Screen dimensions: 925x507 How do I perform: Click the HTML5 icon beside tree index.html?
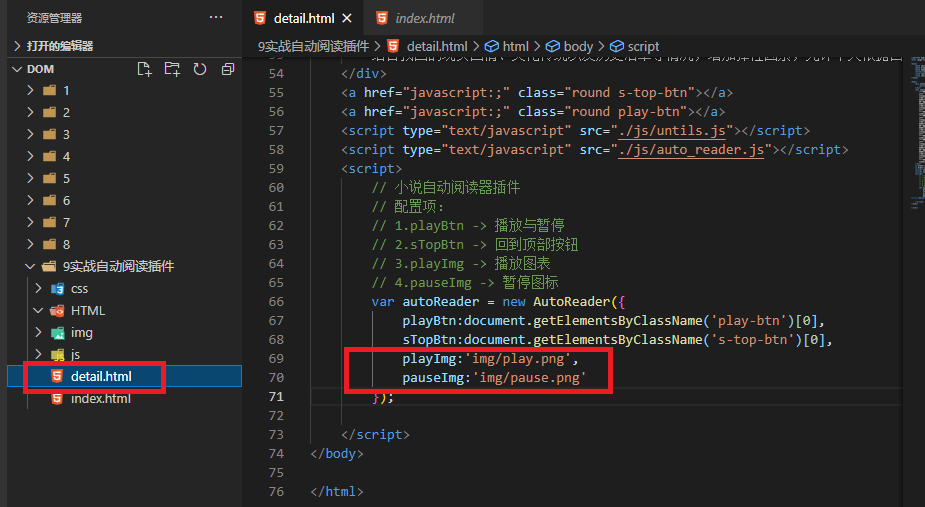click(x=57, y=398)
